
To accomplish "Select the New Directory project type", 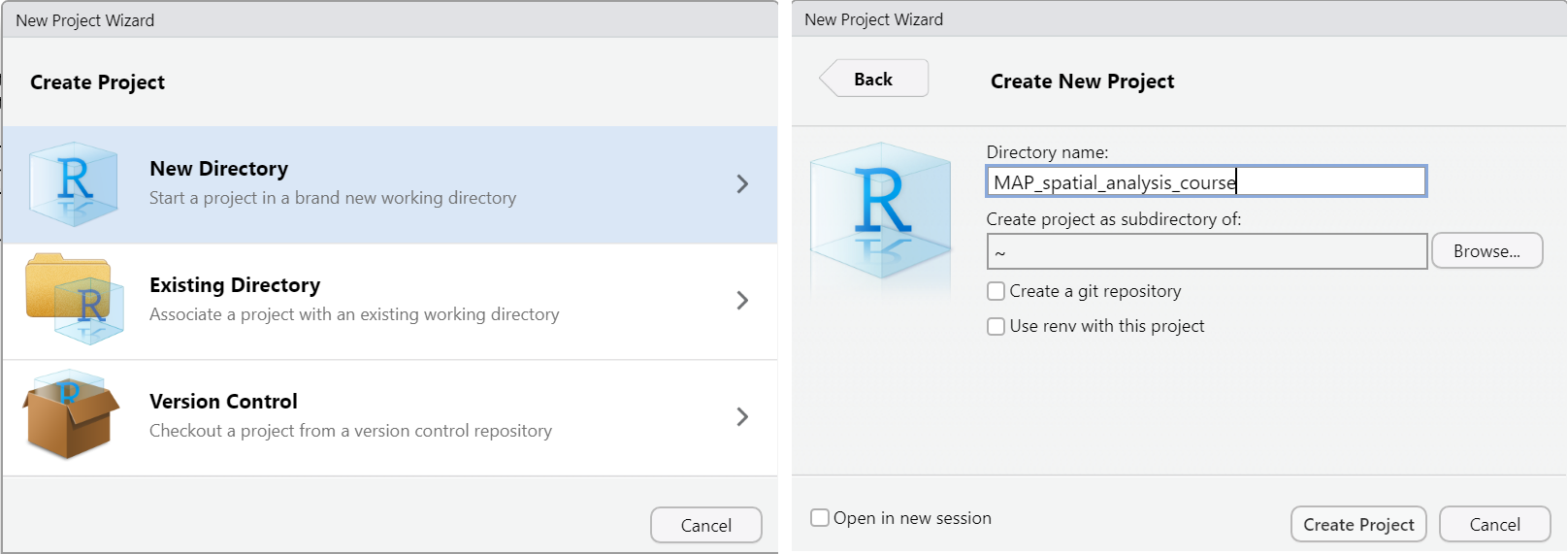I will (x=390, y=184).
